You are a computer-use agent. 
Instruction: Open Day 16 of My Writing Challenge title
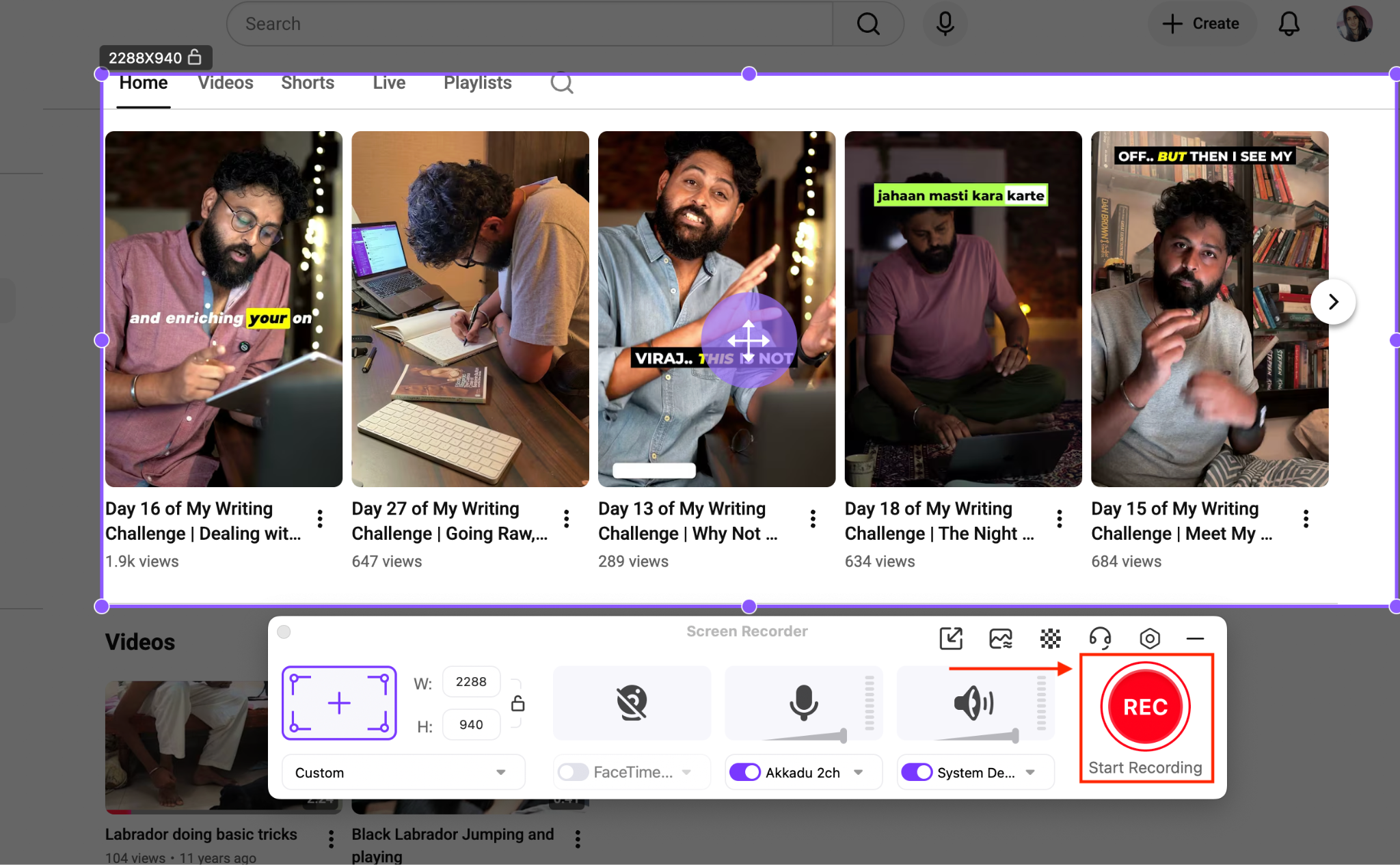[203, 521]
